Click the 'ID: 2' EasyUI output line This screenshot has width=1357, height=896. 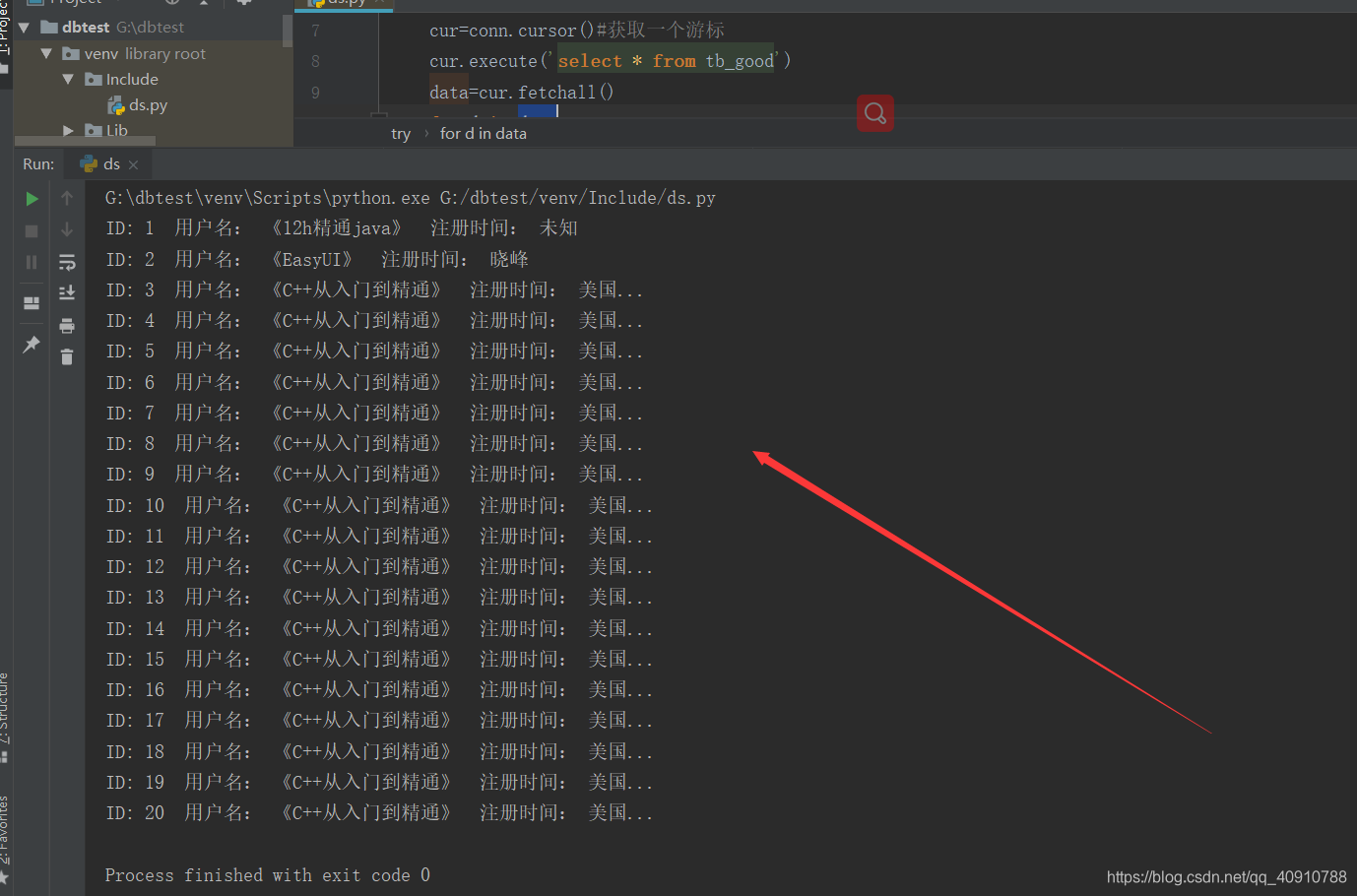pos(317,260)
